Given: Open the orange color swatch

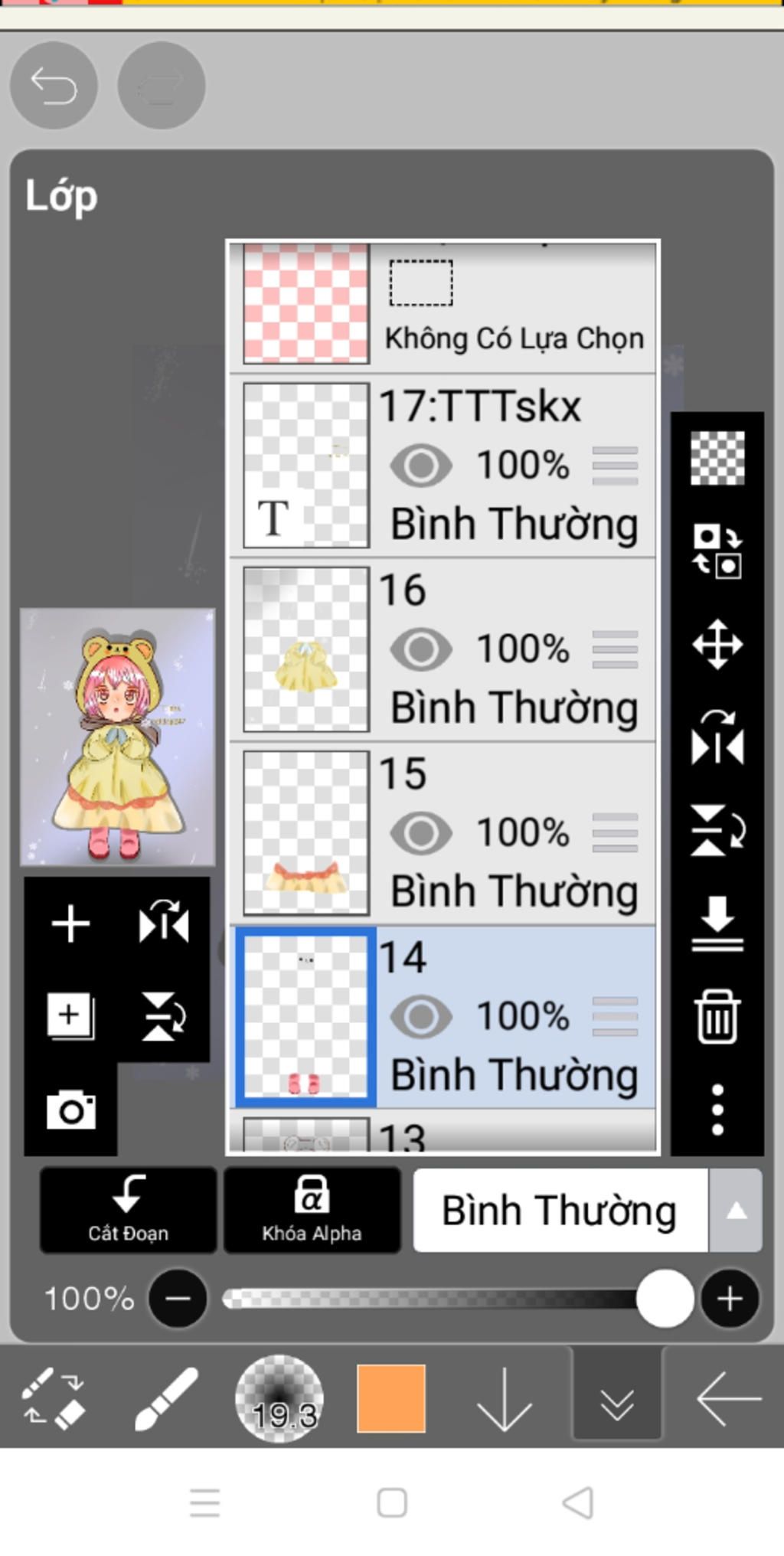Looking at the screenshot, I should click(391, 1398).
